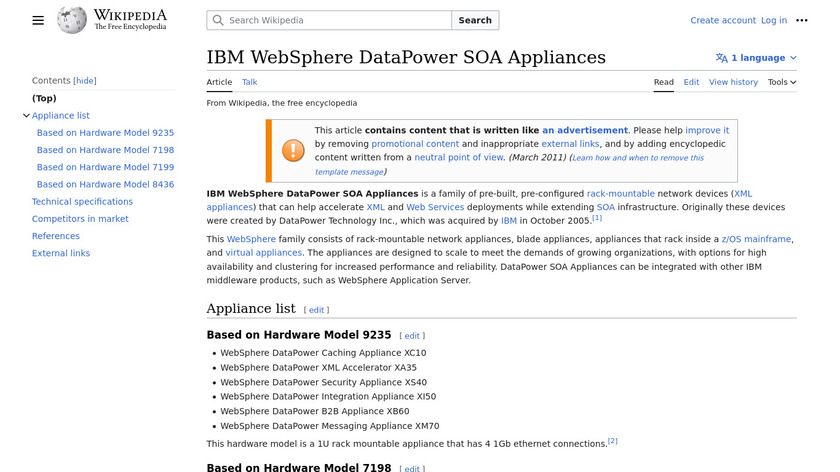Expand the Tools dropdown menu
This screenshot has height=472, width=840.
782,82
